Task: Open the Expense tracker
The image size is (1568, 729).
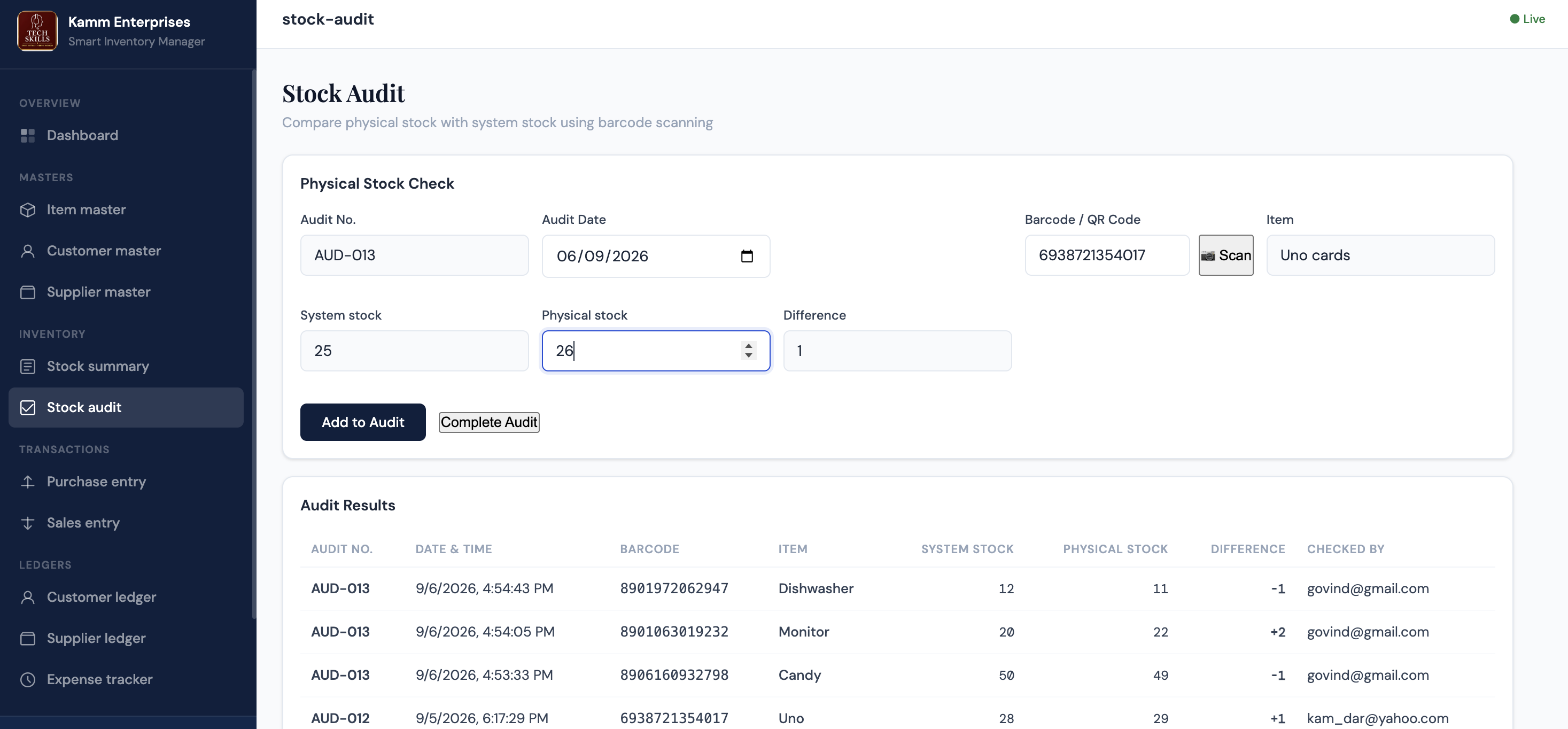Action: pyautogui.click(x=126, y=680)
